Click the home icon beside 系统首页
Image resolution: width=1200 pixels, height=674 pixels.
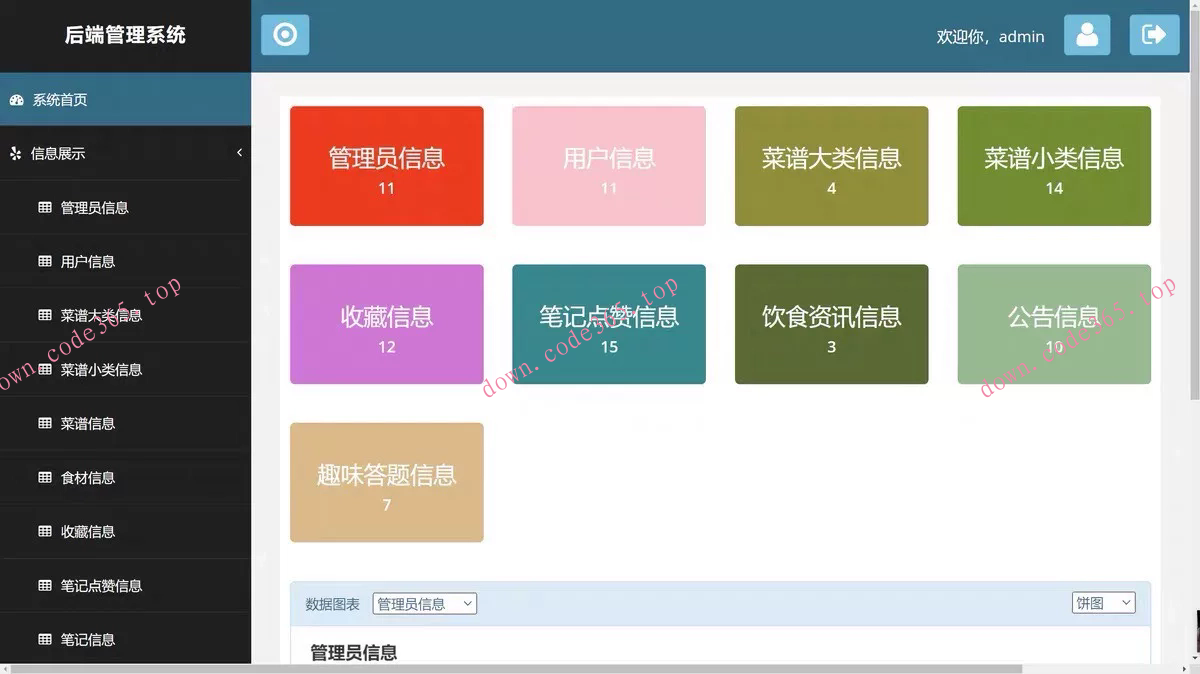pos(17,99)
